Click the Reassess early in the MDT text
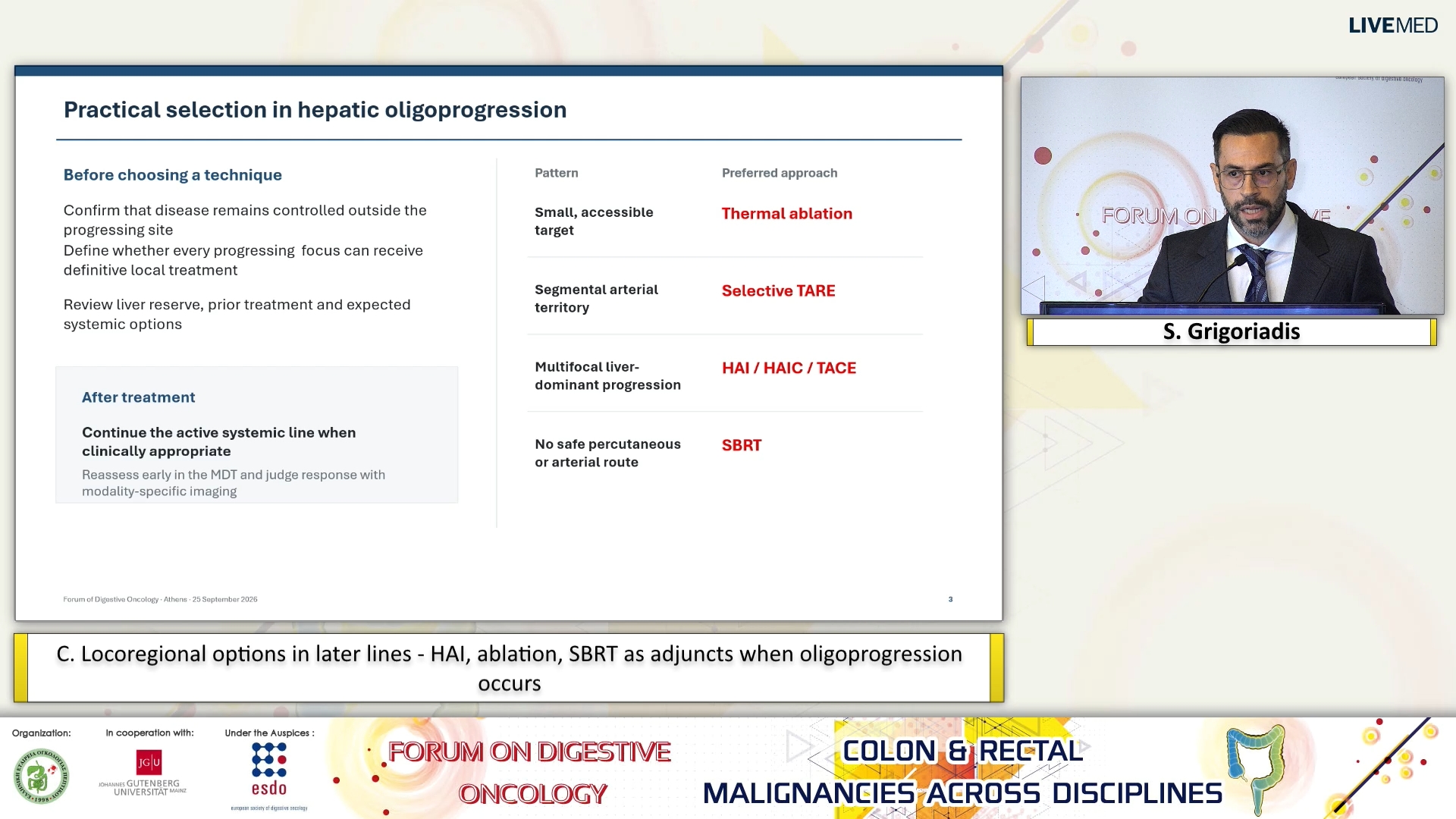Image resolution: width=1456 pixels, height=819 pixels. click(x=234, y=483)
